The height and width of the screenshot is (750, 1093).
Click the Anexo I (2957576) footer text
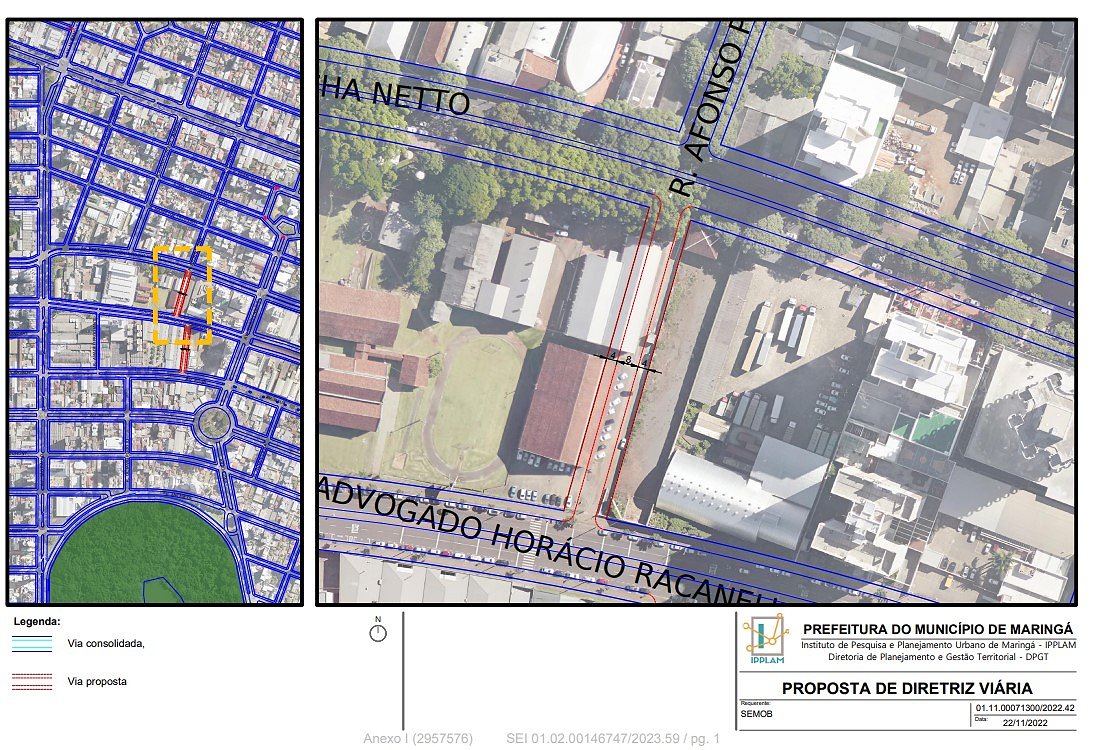(418, 739)
